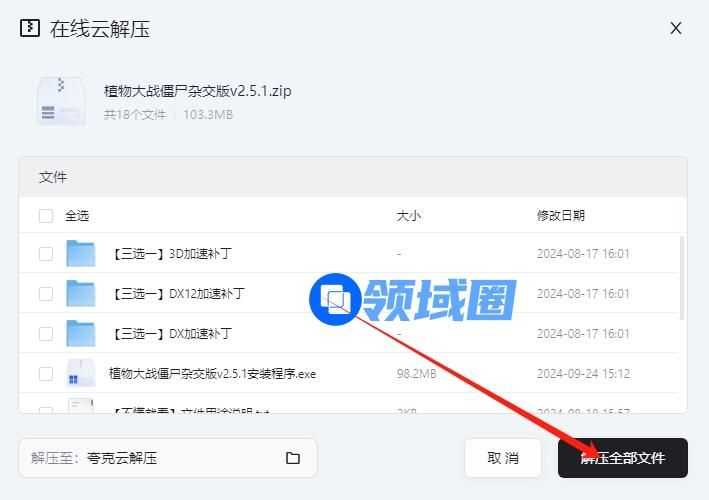Screen dimensions: 709x500
Task: Click the DX12加速补丁 folder icon
Action: [x=80, y=294]
